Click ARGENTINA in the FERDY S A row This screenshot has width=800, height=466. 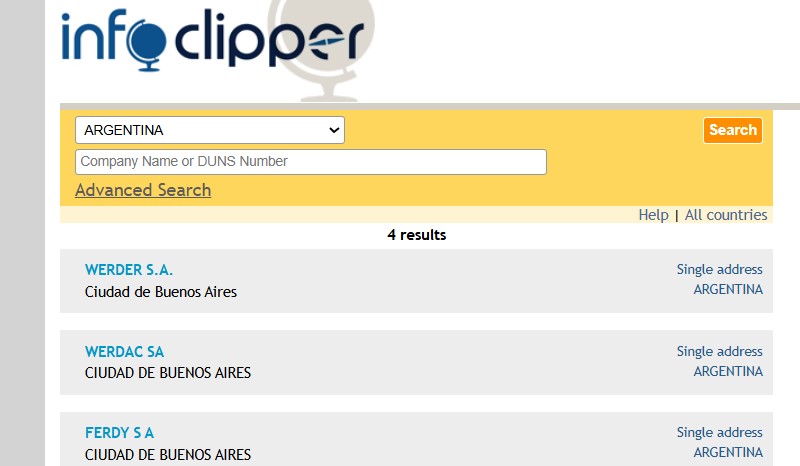tap(728, 452)
